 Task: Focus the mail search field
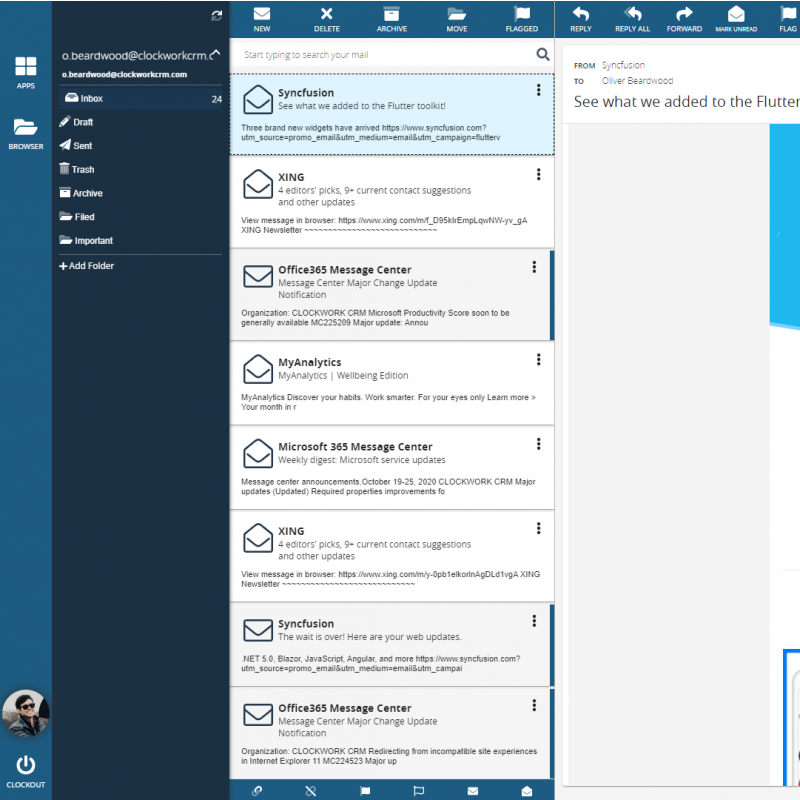click(385, 55)
